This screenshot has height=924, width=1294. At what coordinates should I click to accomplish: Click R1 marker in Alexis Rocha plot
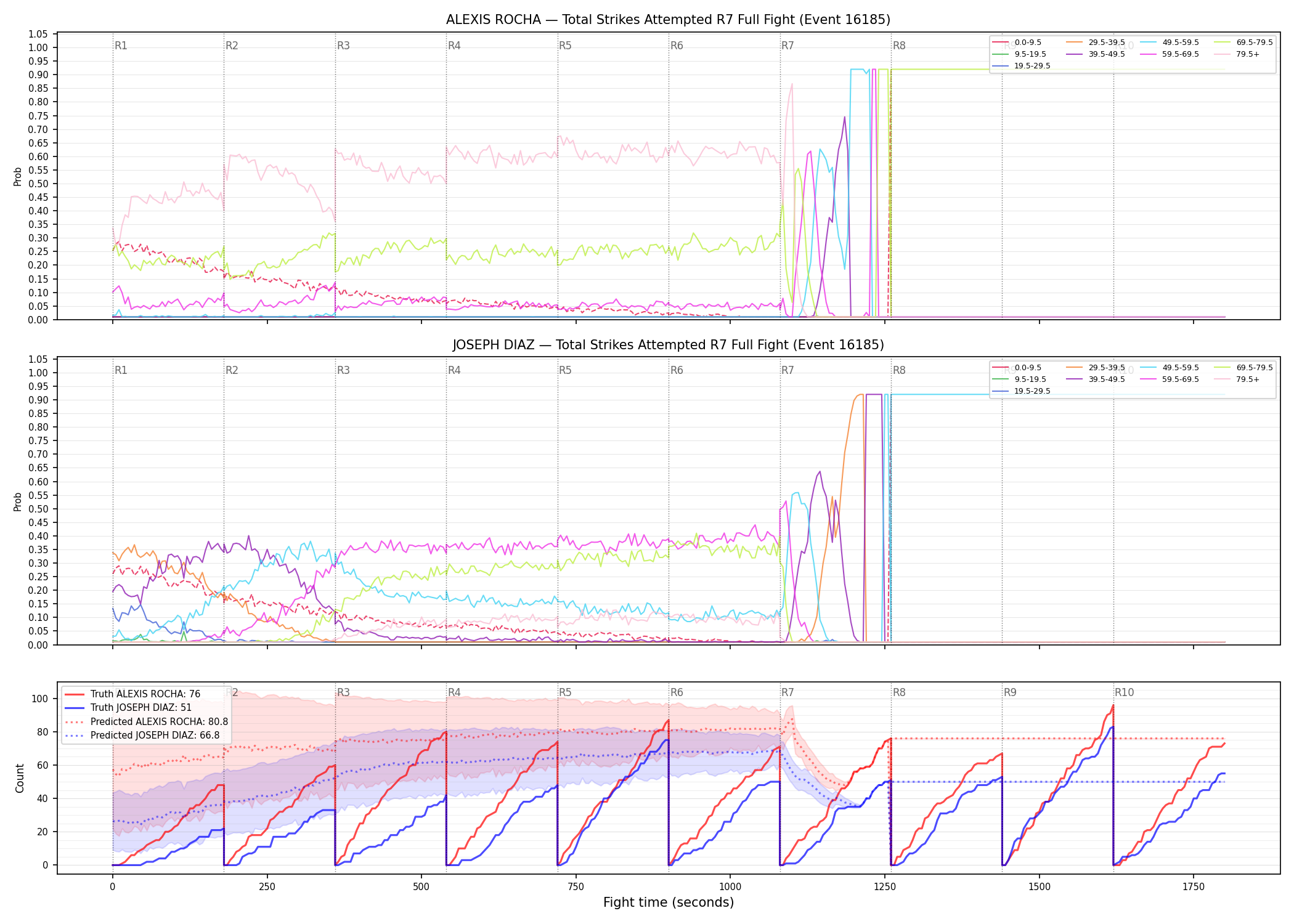(x=121, y=46)
